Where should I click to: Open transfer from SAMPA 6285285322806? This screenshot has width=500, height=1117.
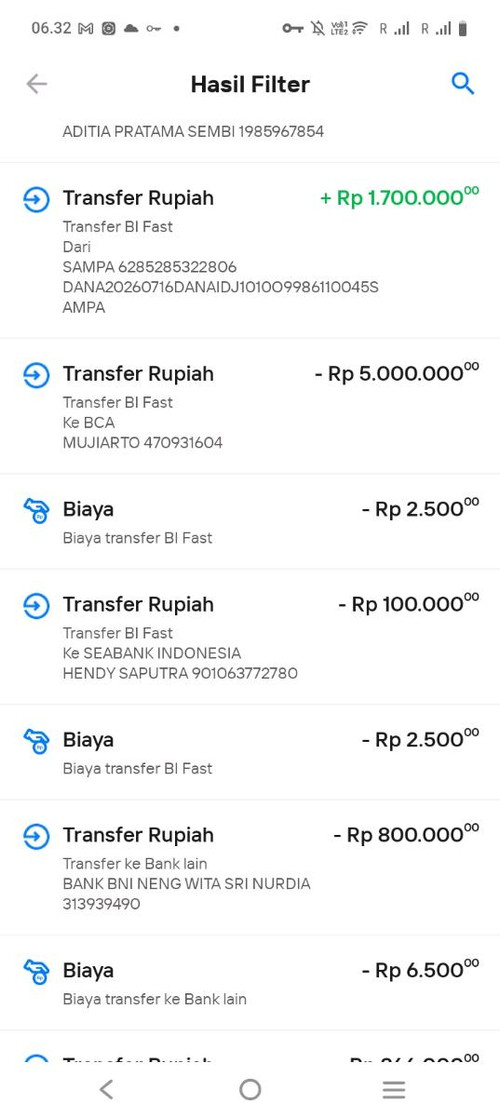coord(250,251)
